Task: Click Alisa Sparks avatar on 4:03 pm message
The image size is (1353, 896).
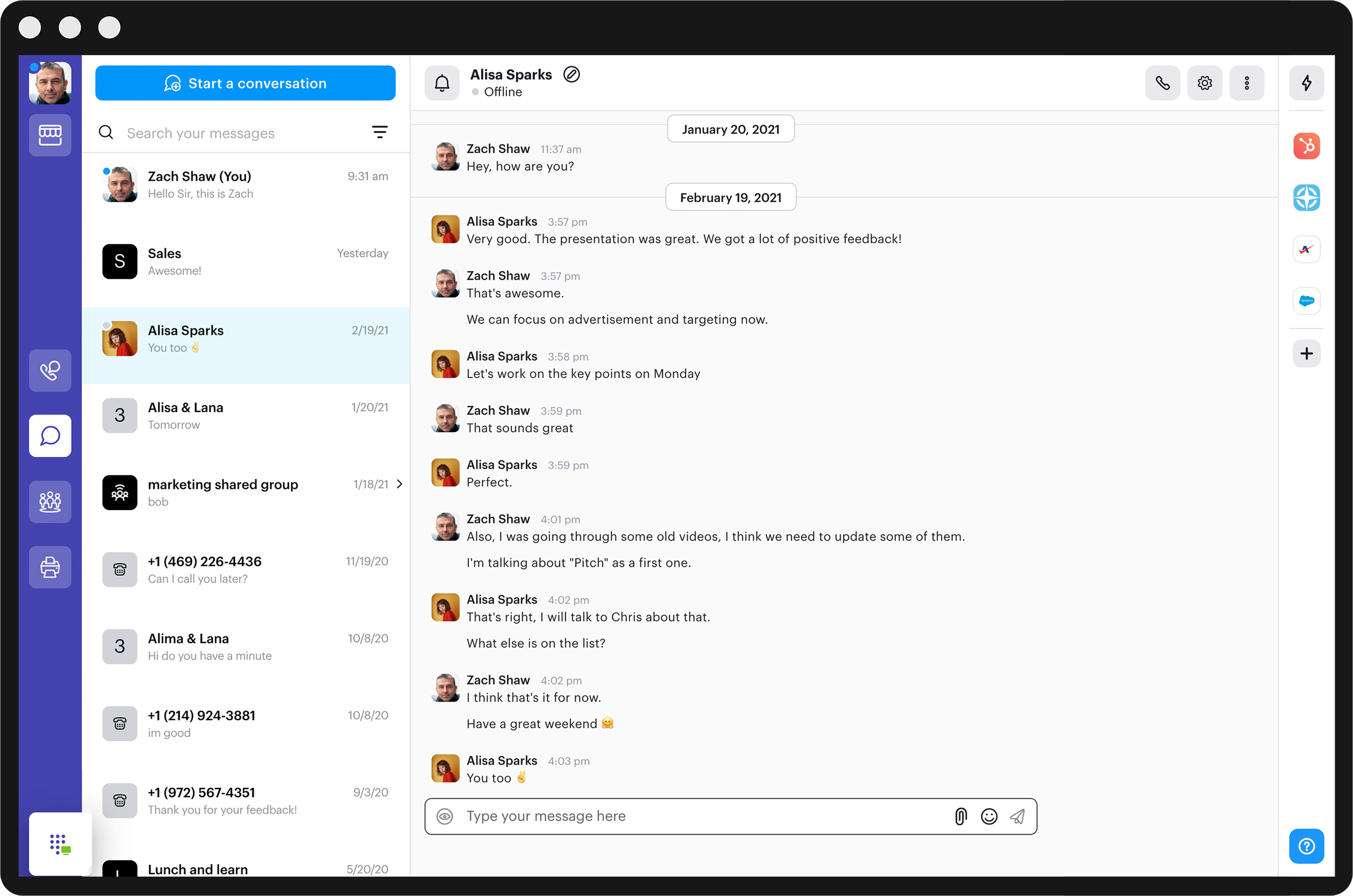Action: 445,768
